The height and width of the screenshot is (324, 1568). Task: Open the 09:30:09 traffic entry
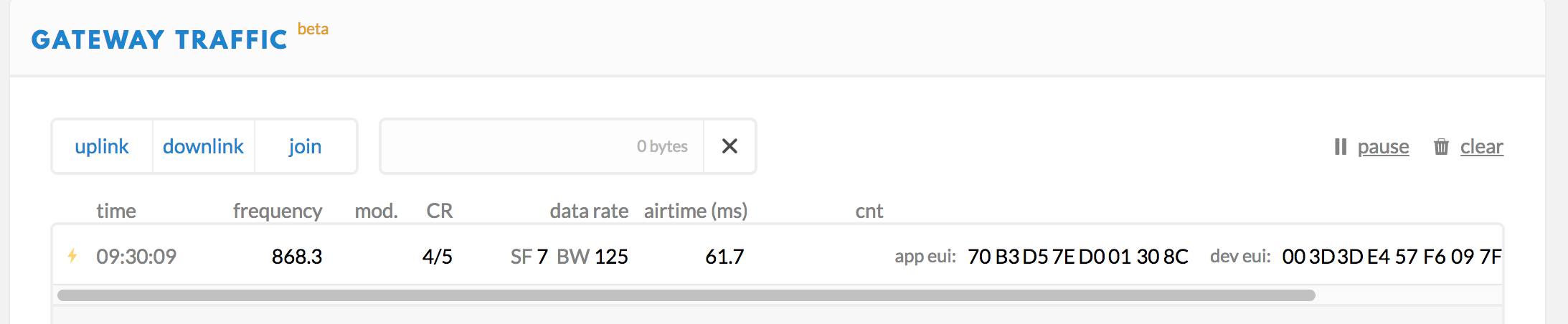click(778, 256)
